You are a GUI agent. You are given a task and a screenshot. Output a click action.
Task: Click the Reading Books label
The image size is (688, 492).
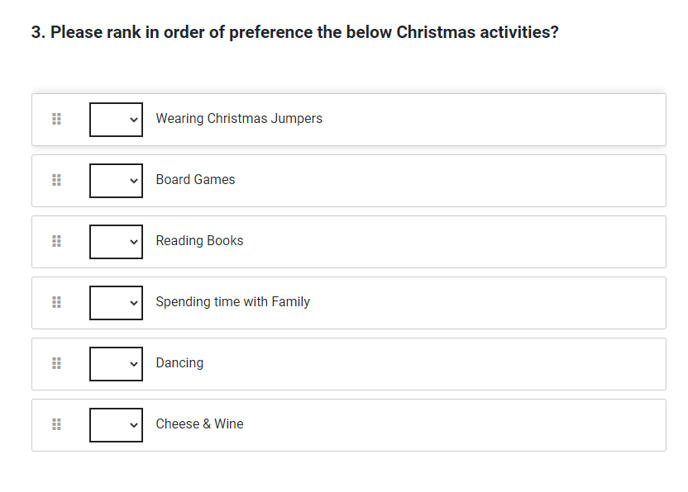click(x=199, y=241)
